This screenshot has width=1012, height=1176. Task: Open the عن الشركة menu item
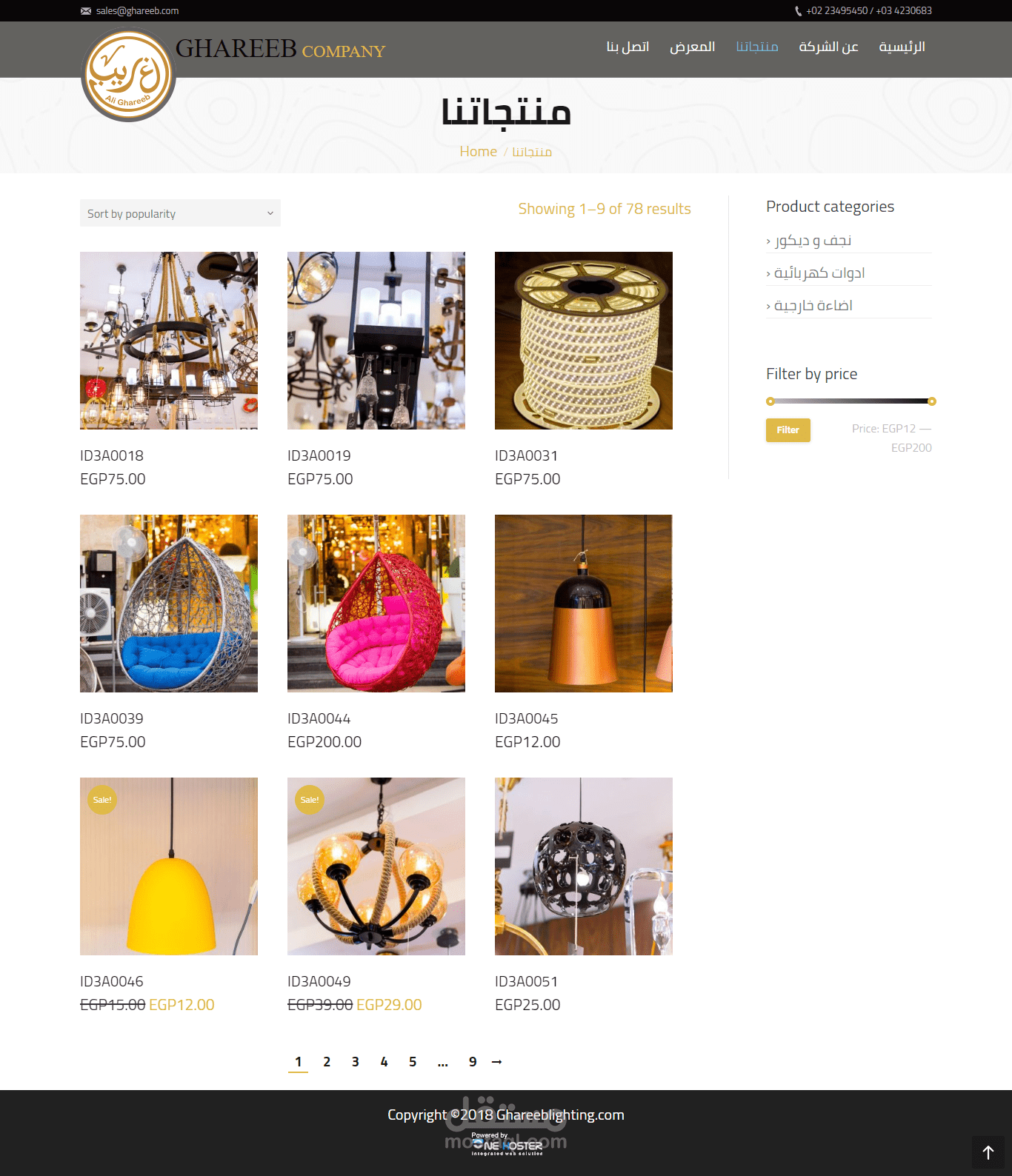click(x=828, y=47)
